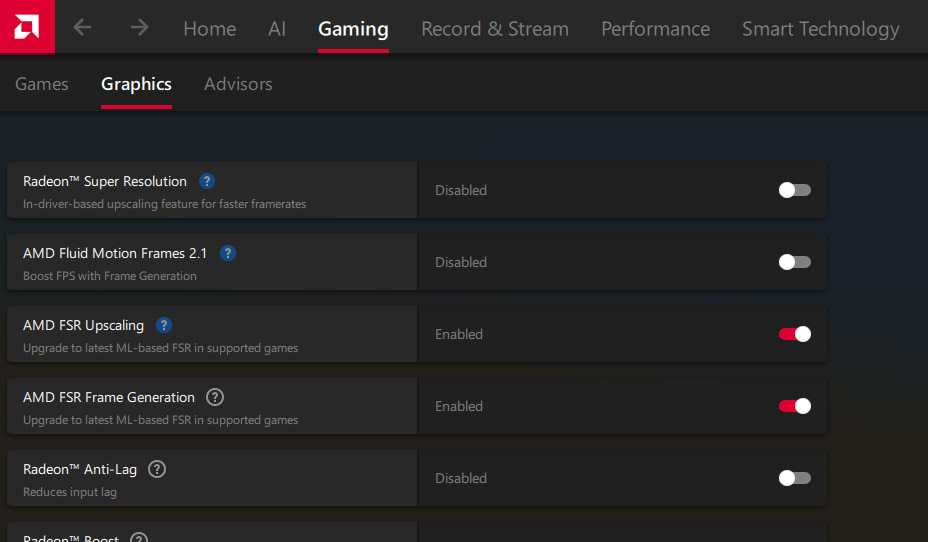Open Radeon Super Resolution help icon
The width and height of the screenshot is (928, 542).
(207, 181)
